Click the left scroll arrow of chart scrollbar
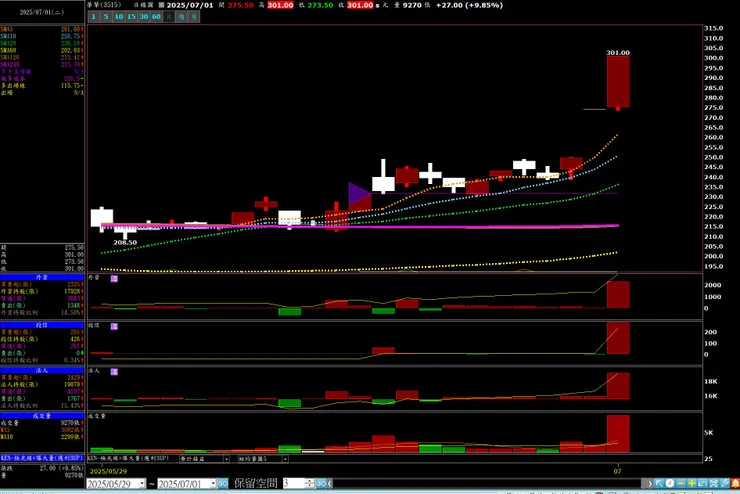Image resolution: width=740 pixels, height=494 pixels. (x=330, y=484)
